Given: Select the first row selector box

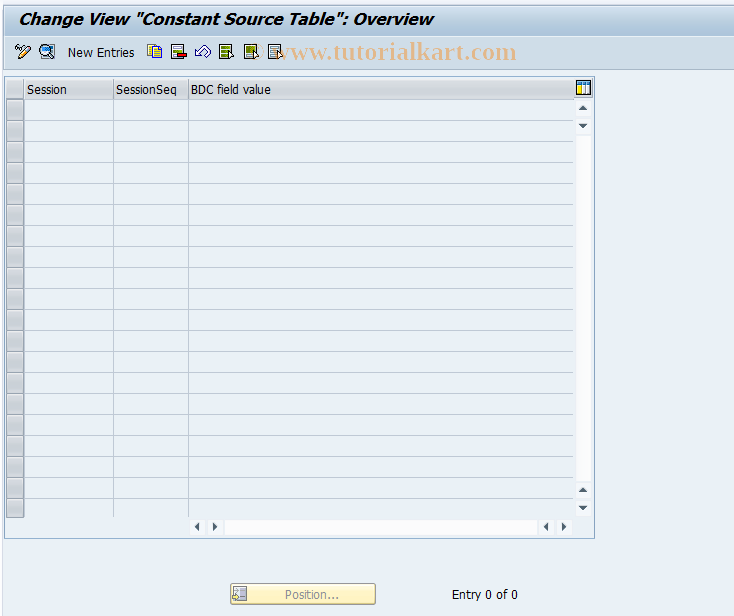Looking at the screenshot, I should [x=15, y=110].
